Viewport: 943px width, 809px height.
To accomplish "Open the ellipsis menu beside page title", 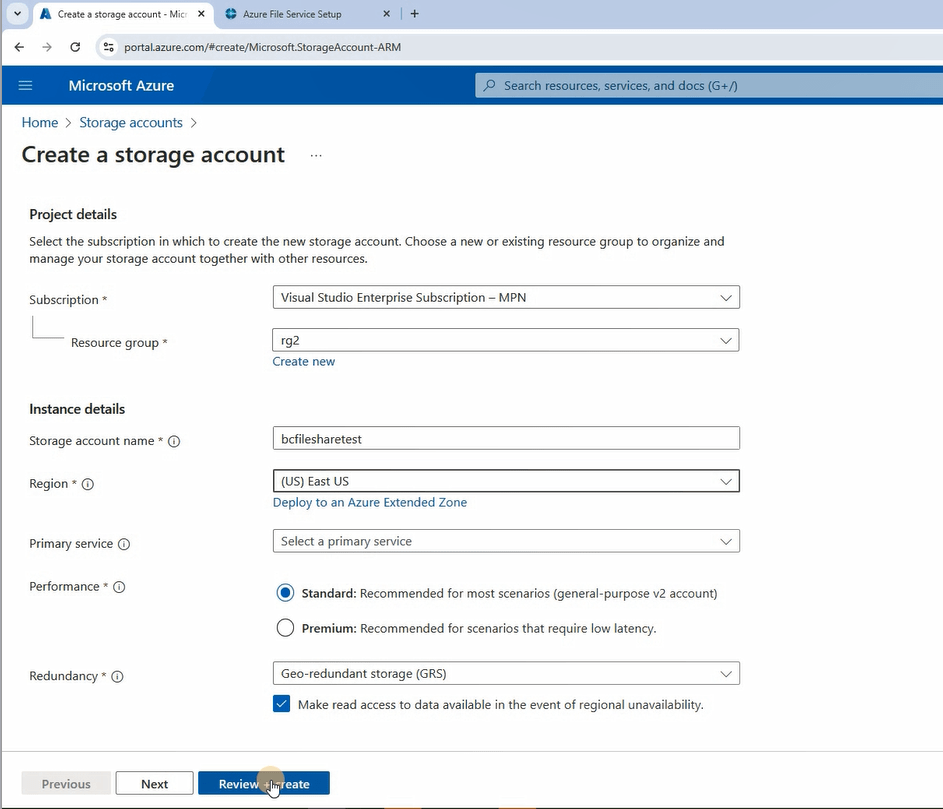I will pyautogui.click(x=316, y=156).
